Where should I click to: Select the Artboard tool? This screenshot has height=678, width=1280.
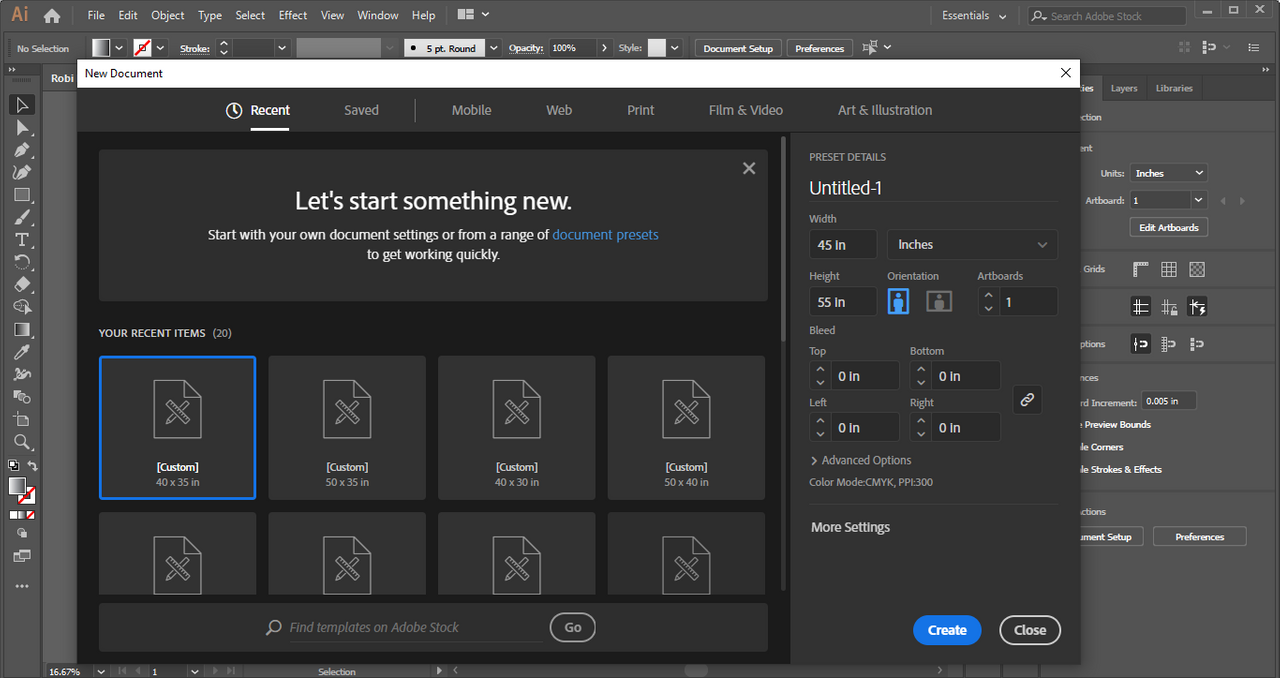22,420
